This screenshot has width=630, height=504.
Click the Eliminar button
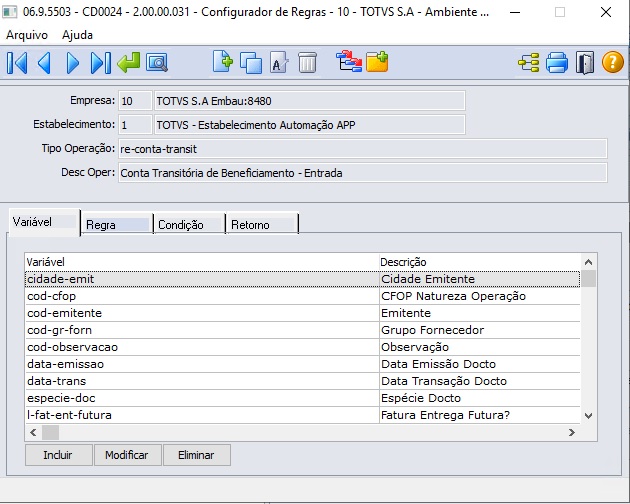coord(197,455)
